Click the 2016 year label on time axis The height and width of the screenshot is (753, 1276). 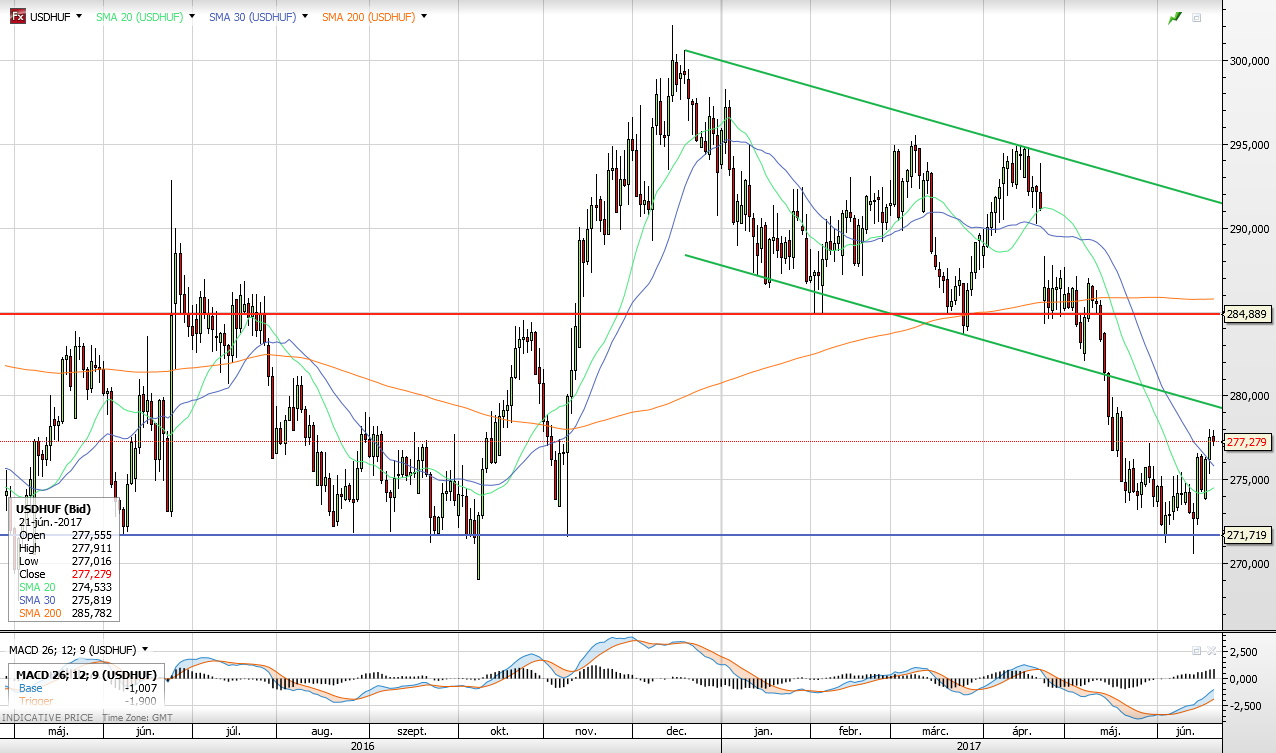click(361, 745)
